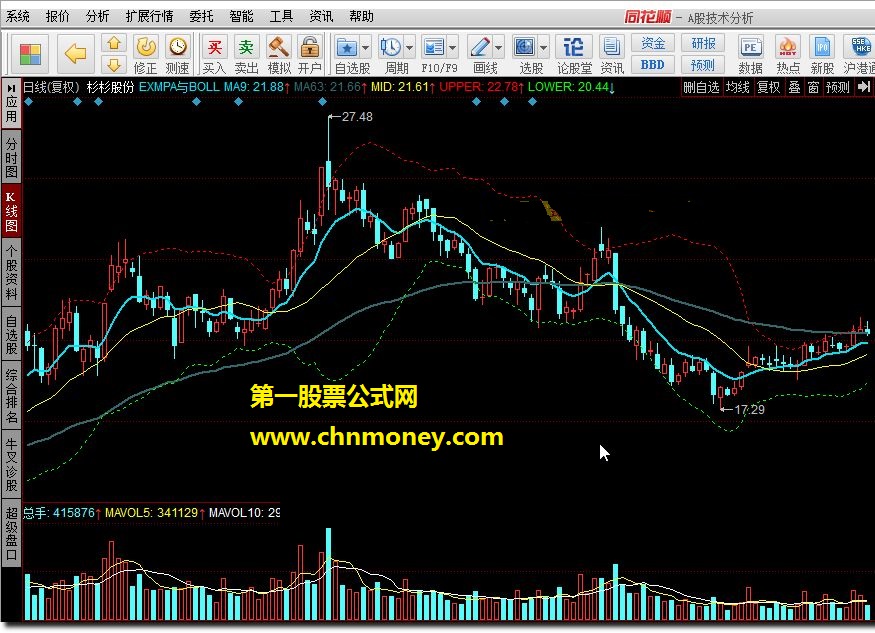Screen dimensions: 875x633
Task: Click the 资金 button
Action: pos(652,43)
